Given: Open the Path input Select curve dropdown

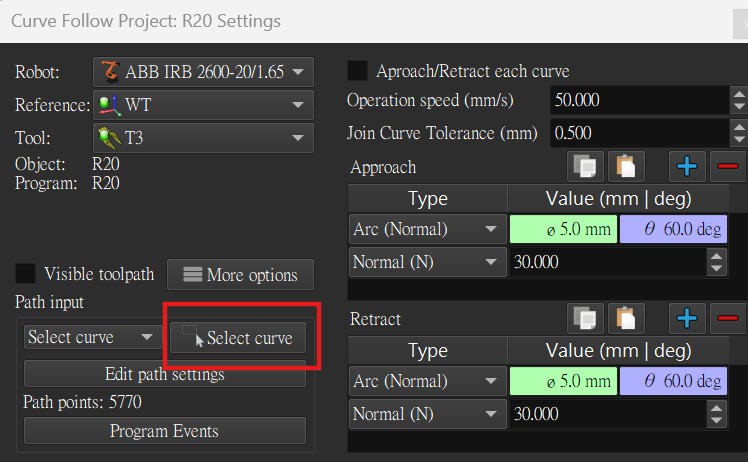Looking at the screenshot, I should [x=93, y=337].
